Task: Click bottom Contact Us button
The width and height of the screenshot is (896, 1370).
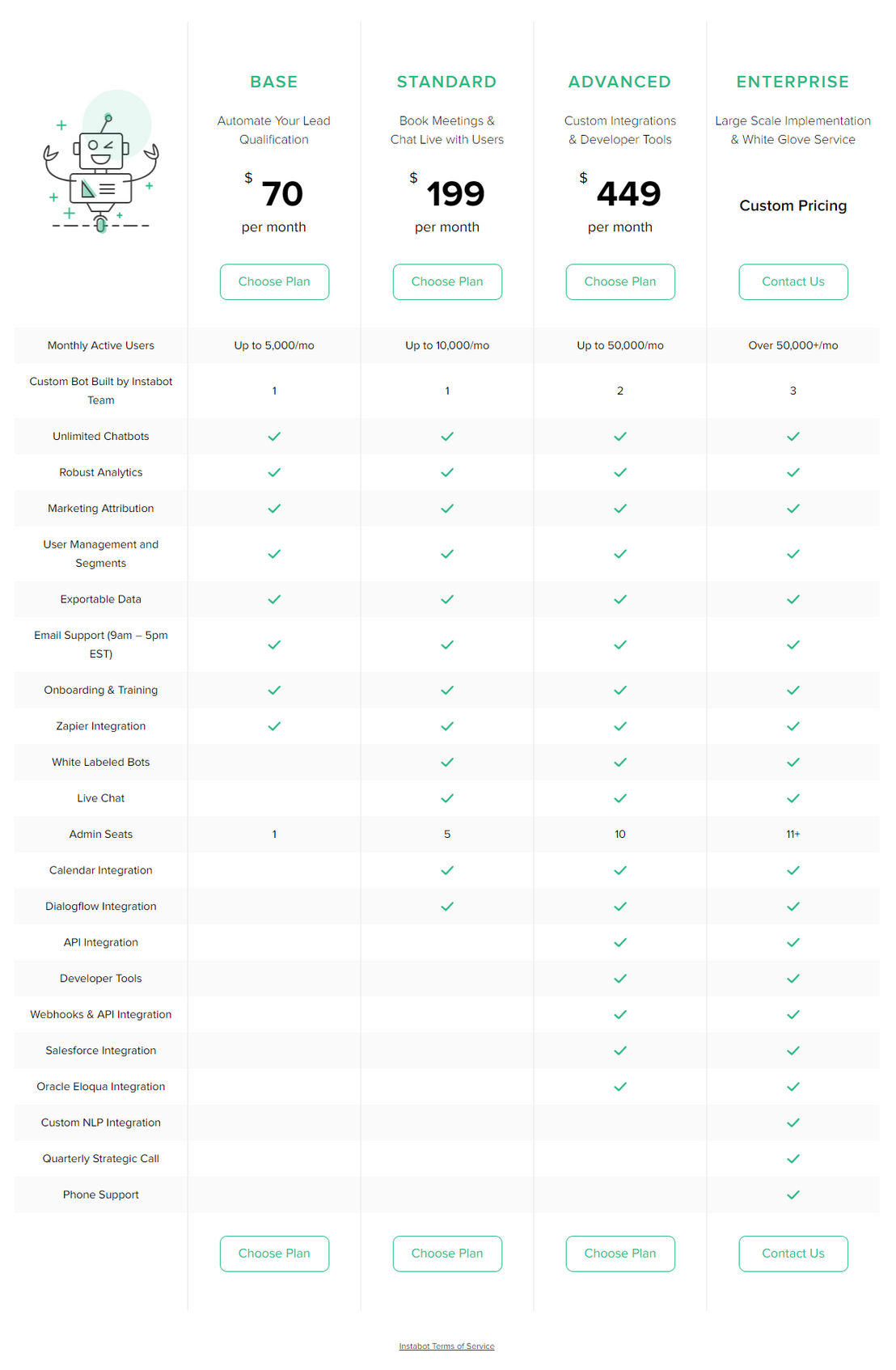Action: point(793,1254)
